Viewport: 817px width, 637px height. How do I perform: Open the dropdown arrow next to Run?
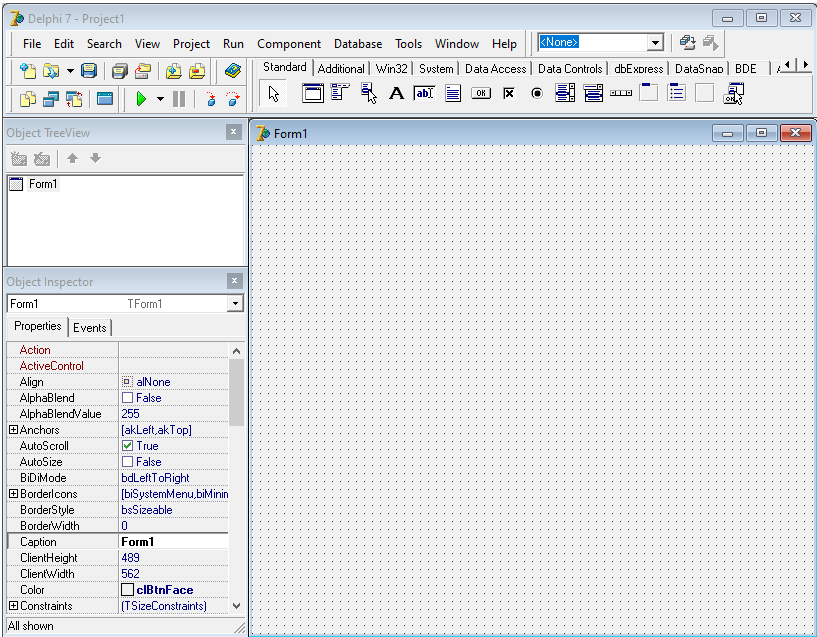coord(160,98)
